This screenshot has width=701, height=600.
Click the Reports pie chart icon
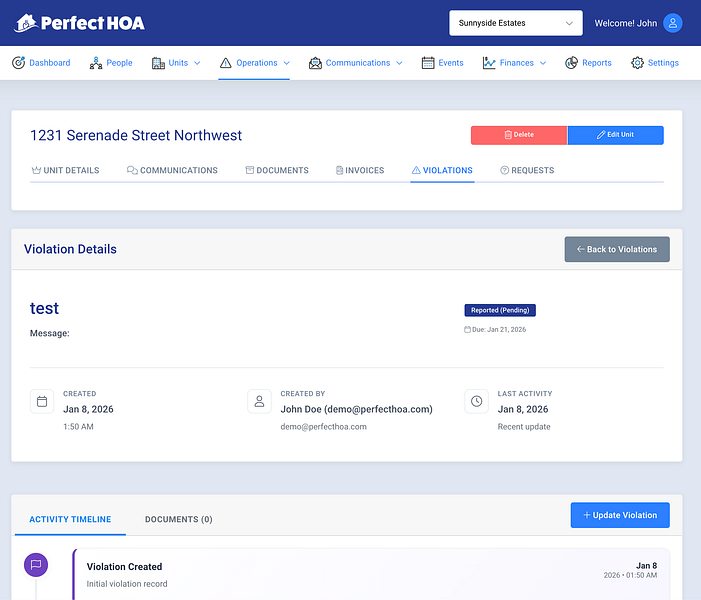(571, 63)
